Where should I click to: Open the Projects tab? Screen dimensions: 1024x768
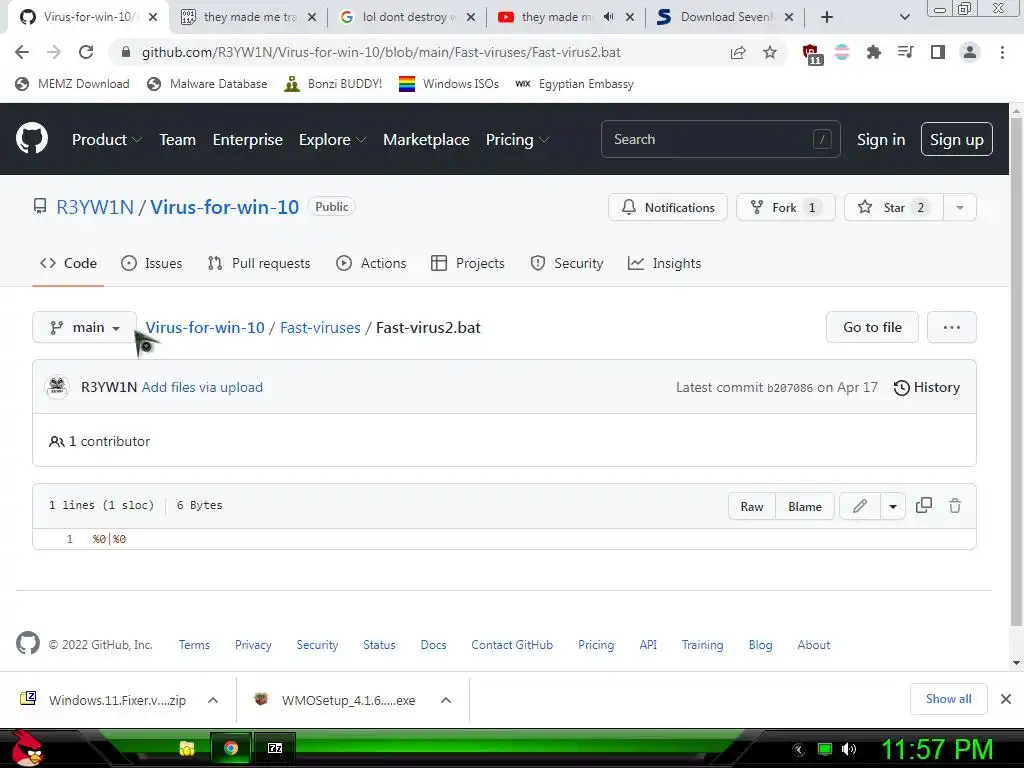pyautogui.click(x=468, y=263)
